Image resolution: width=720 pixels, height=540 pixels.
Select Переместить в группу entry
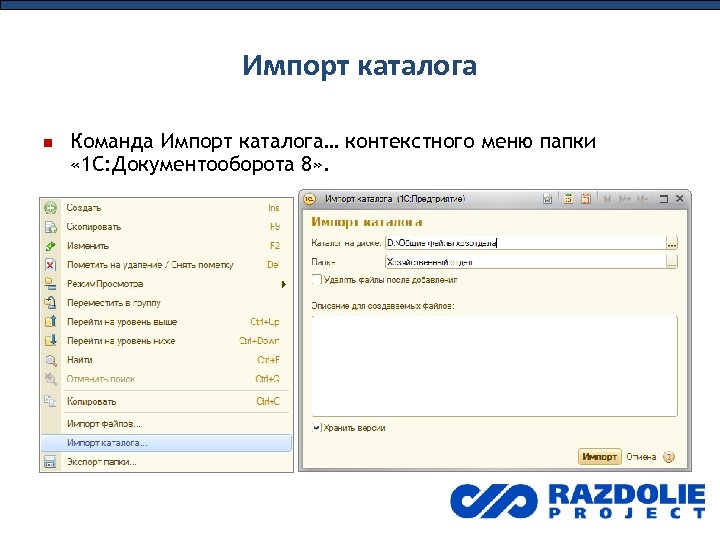point(167,303)
